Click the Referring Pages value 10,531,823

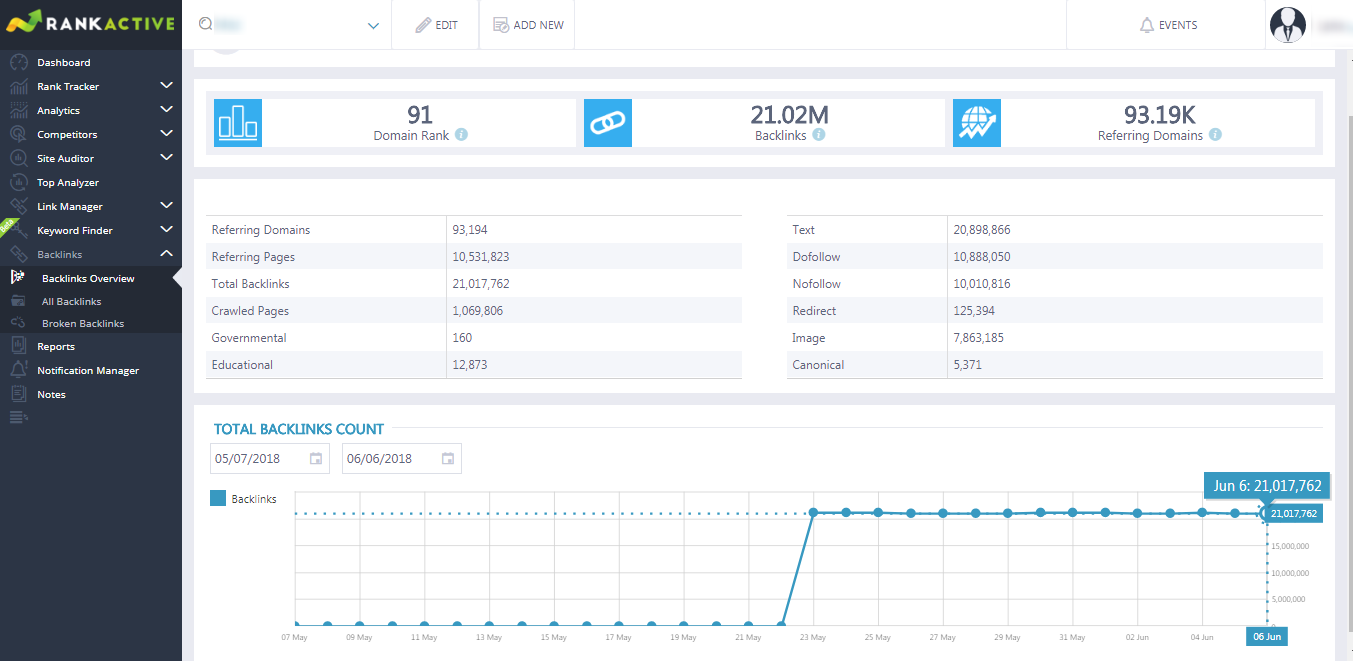click(481, 257)
